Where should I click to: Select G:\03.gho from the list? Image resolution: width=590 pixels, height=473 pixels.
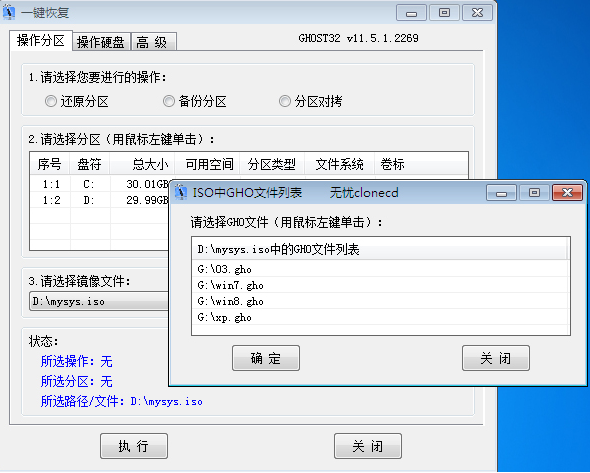click(380, 269)
